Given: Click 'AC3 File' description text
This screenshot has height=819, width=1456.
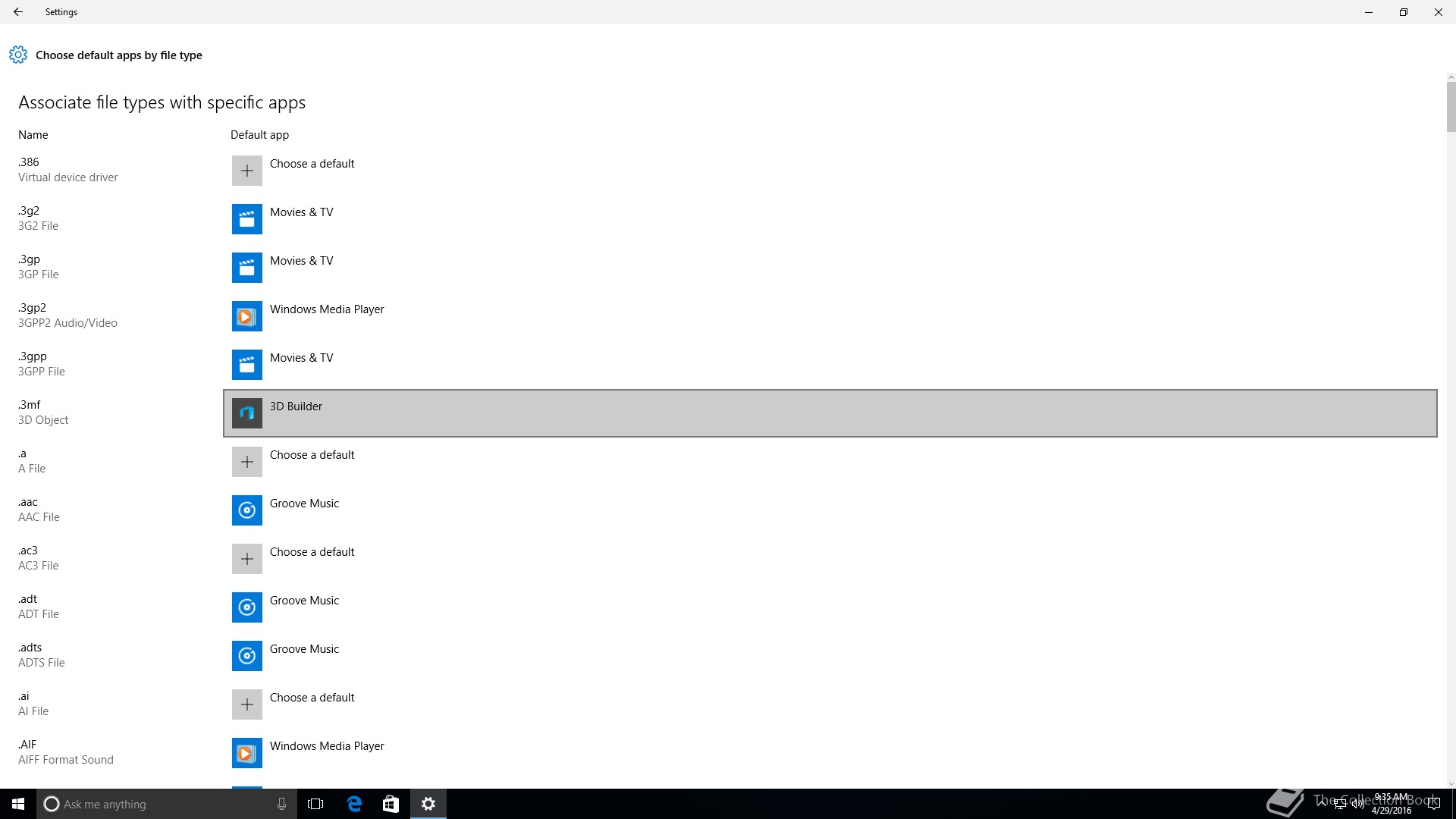Looking at the screenshot, I should 39,566.
